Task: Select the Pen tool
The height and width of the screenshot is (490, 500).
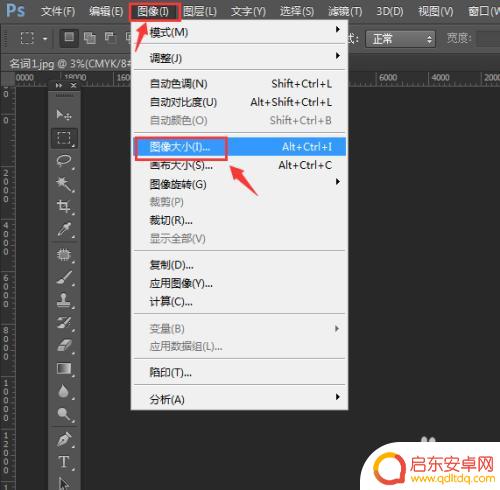Action: [x=64, y=439]
